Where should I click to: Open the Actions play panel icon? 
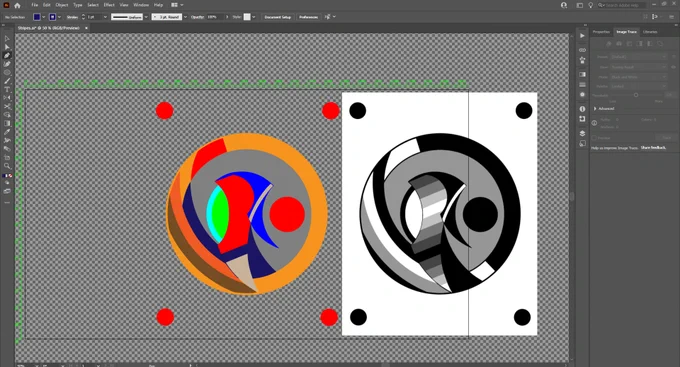pyautogui.click(x=582, y=36)
